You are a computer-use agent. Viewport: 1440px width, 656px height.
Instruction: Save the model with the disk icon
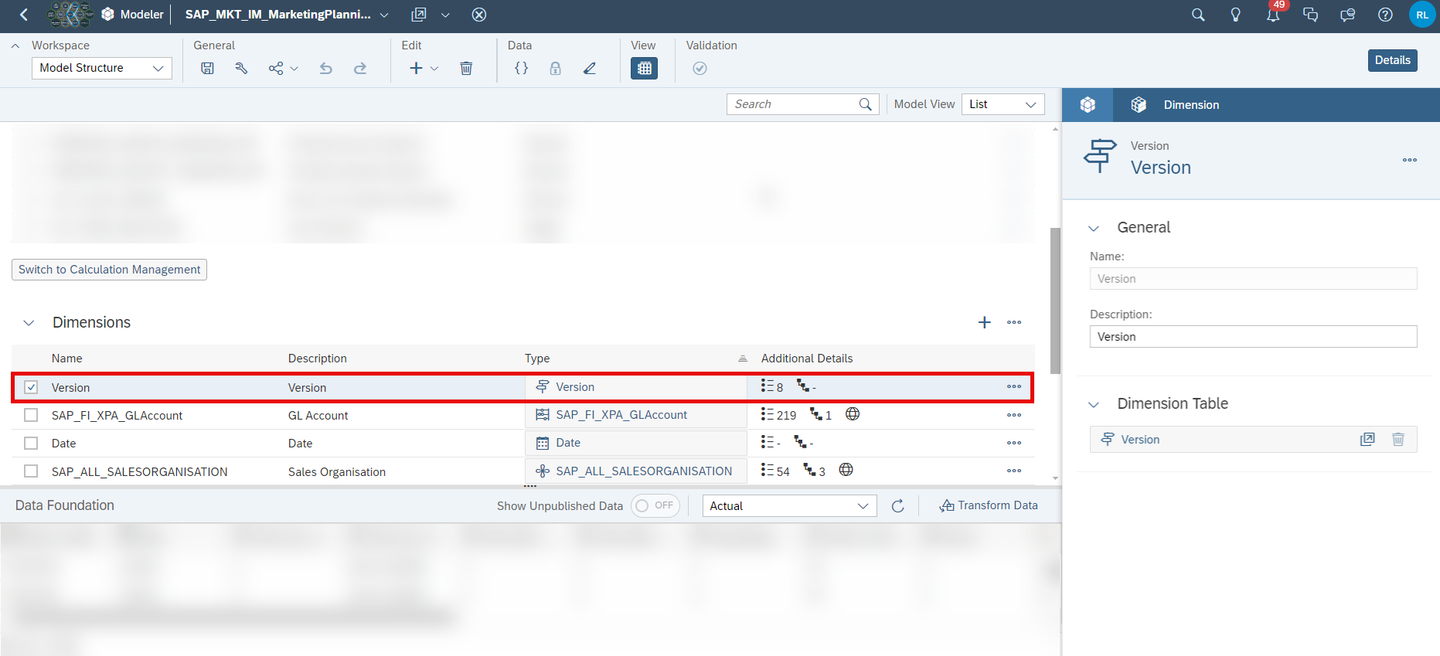208,68
